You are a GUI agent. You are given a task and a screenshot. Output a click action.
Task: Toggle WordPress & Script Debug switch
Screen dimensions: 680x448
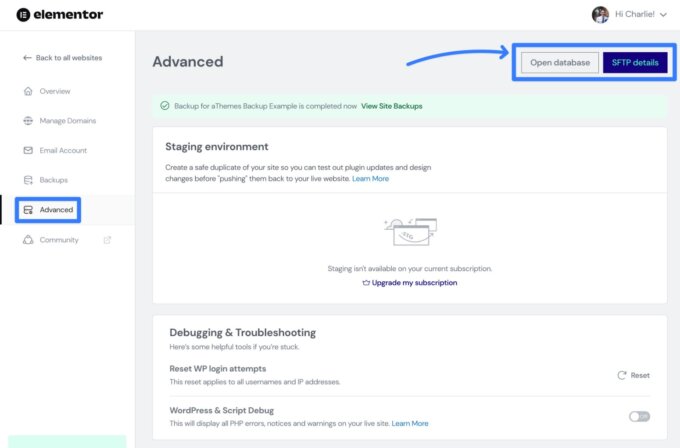point(639,416)
